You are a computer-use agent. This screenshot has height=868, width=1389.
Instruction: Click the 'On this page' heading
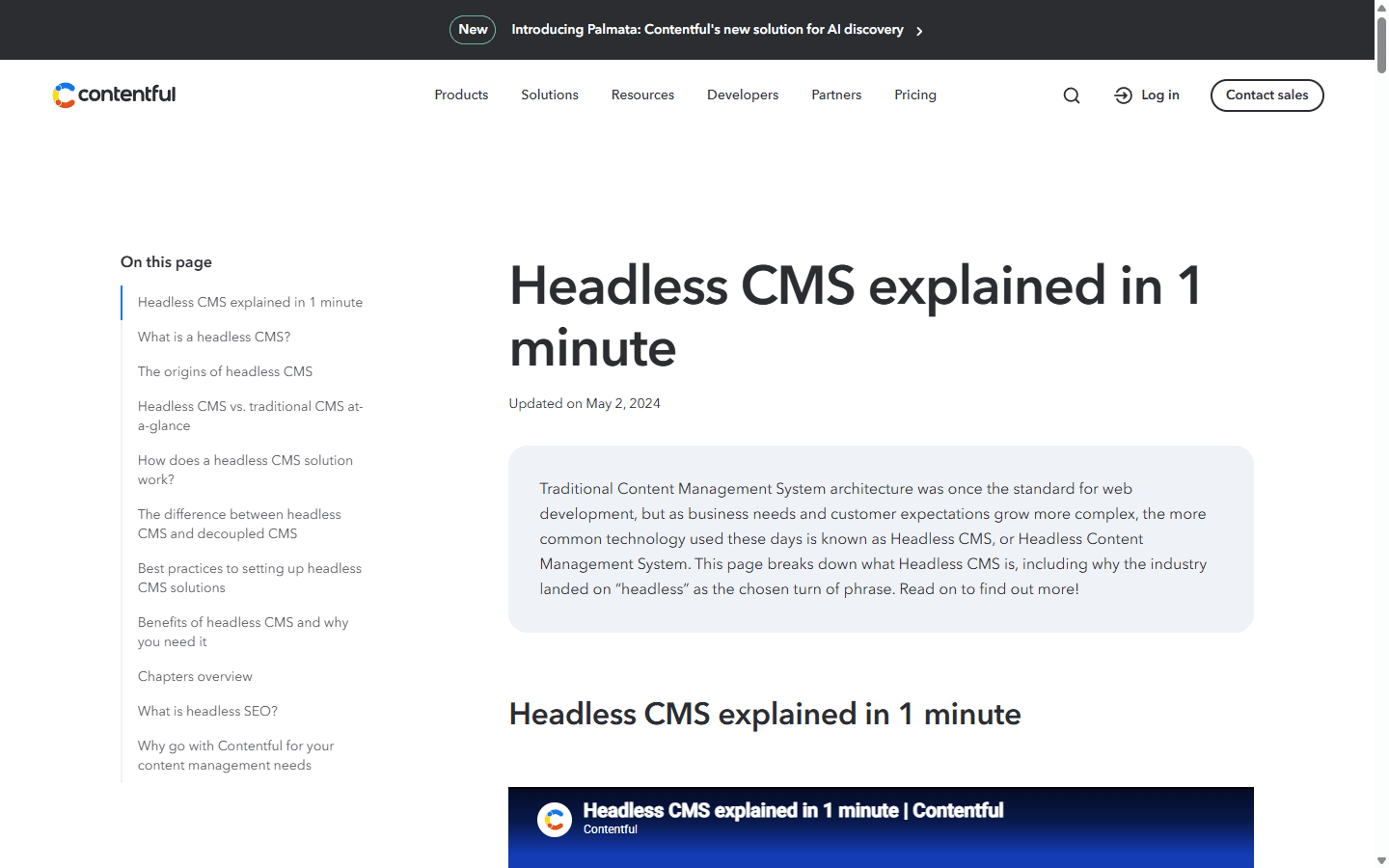(166, 262)
